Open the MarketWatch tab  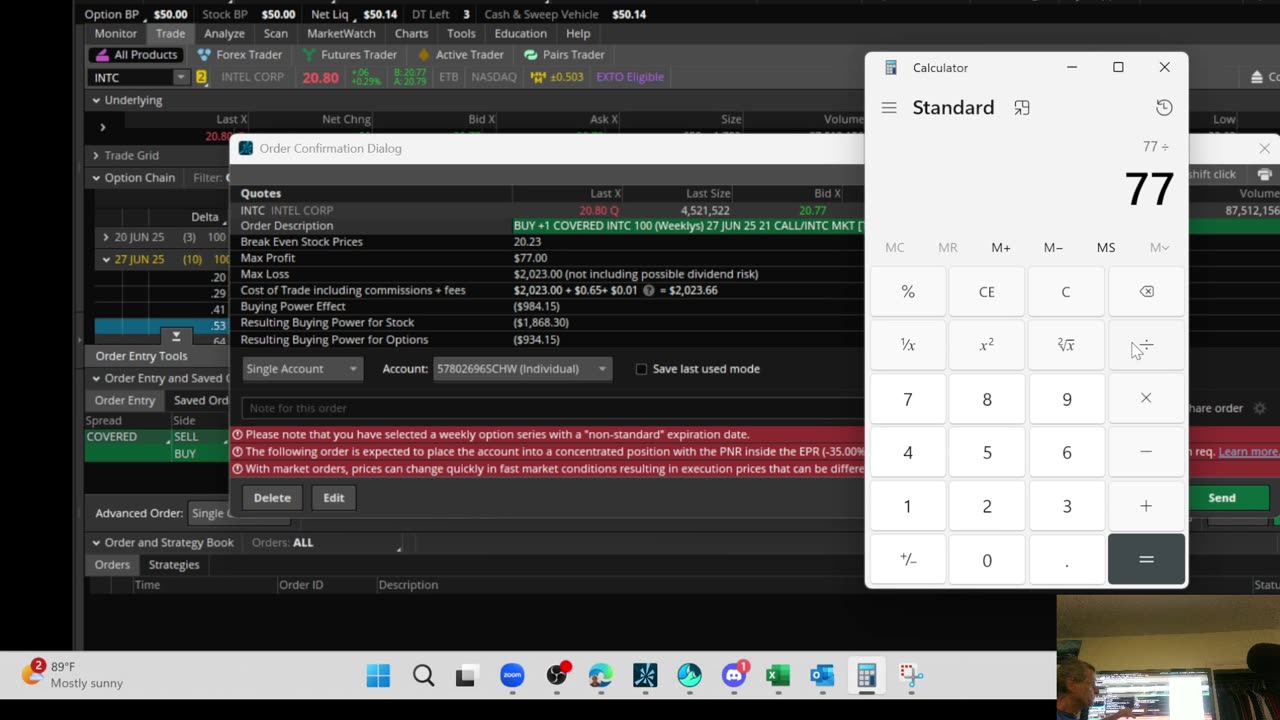coord(341,33)
